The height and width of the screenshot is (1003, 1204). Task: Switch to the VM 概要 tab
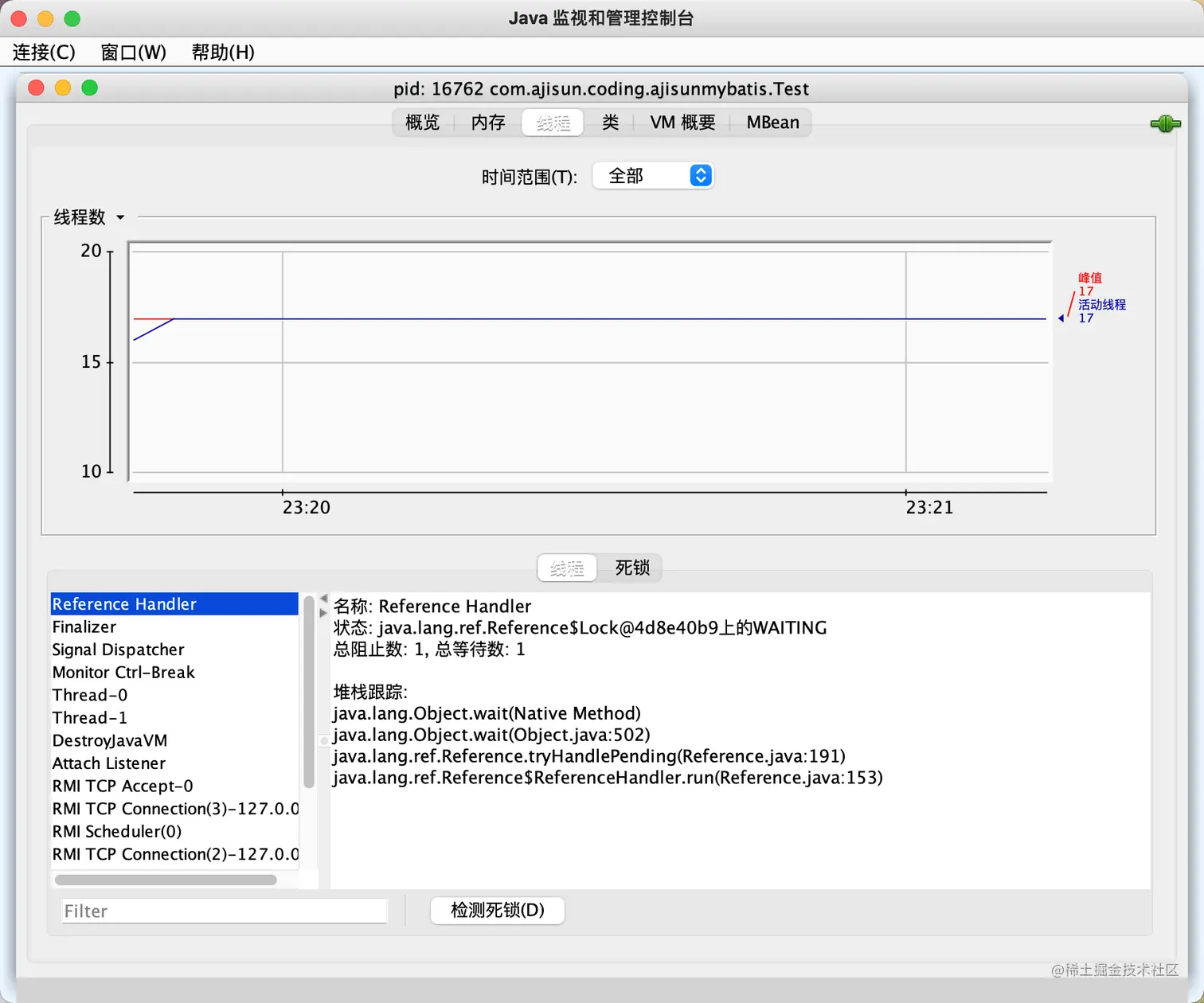click(x=681, y=122)
